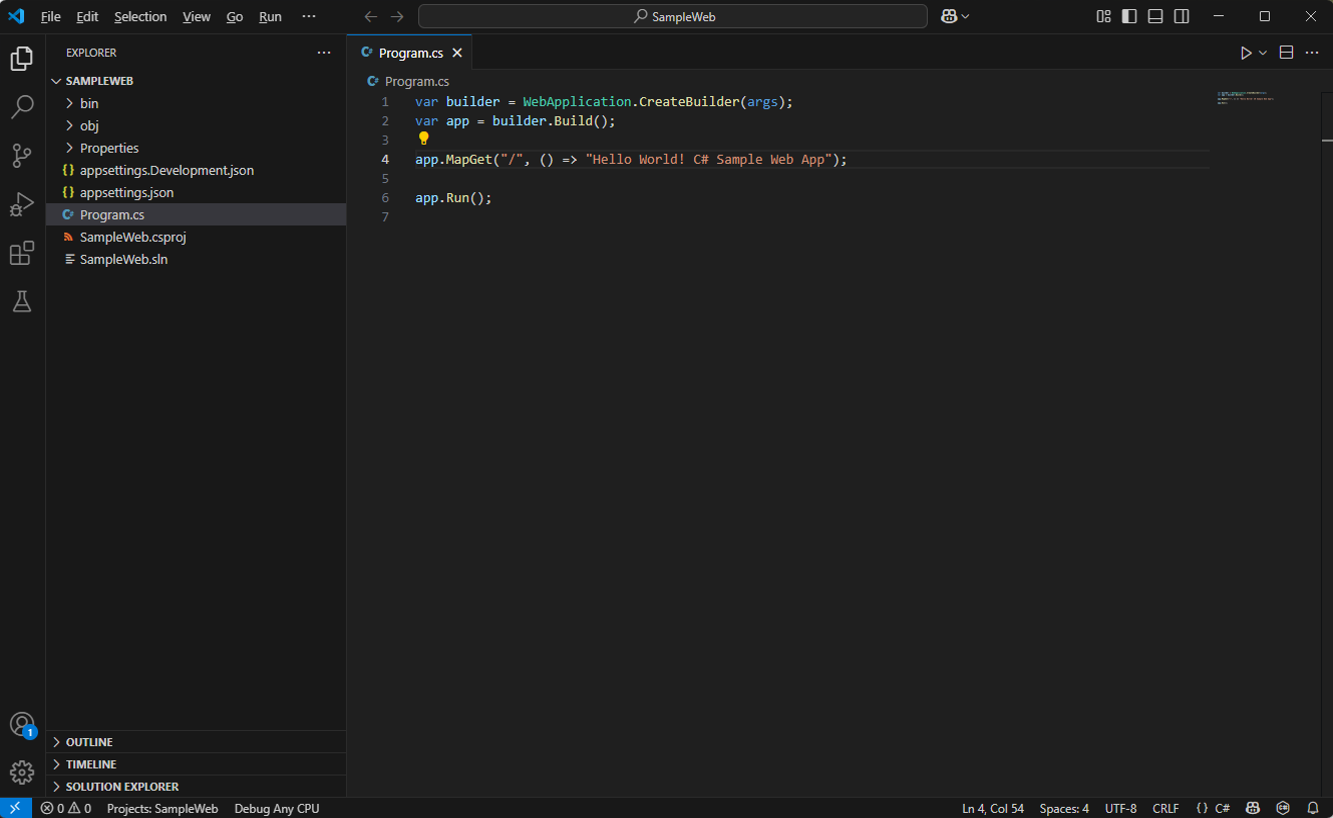Open the Search view in activity bar
The image size is (1333, 818).
pyautogui.click(x=22, y=106)
